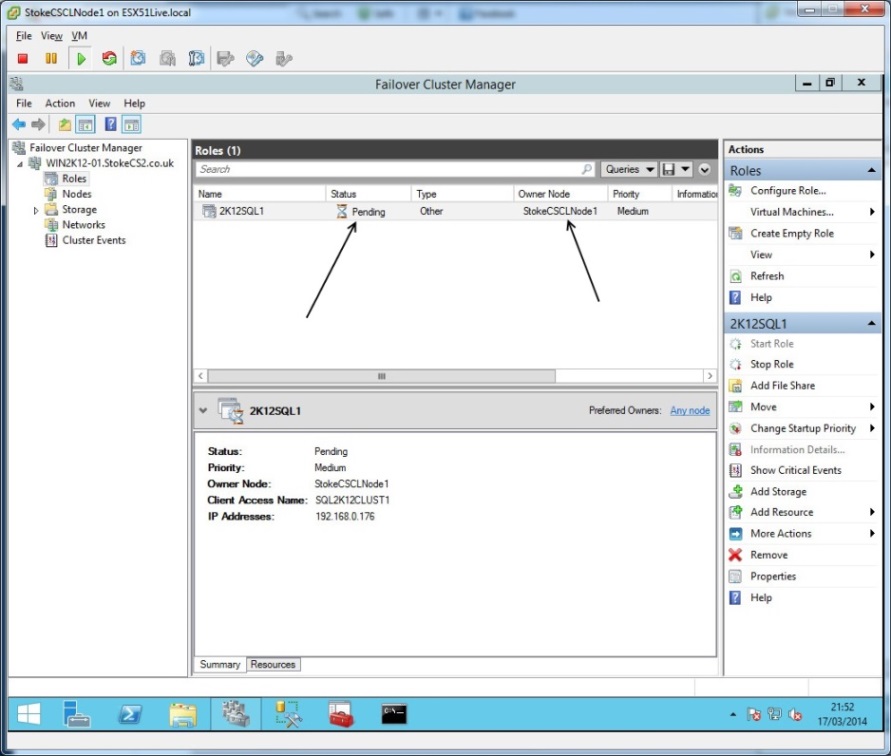Open the Action menu

[x=60, y=103]
